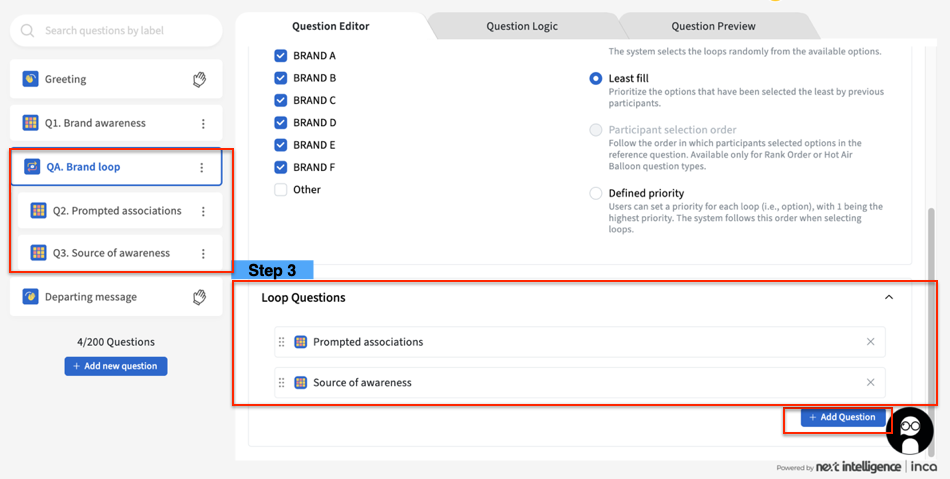Select the Defined priority radio option
The height and width of the screenshot is (479, 950).
[596, 193]
